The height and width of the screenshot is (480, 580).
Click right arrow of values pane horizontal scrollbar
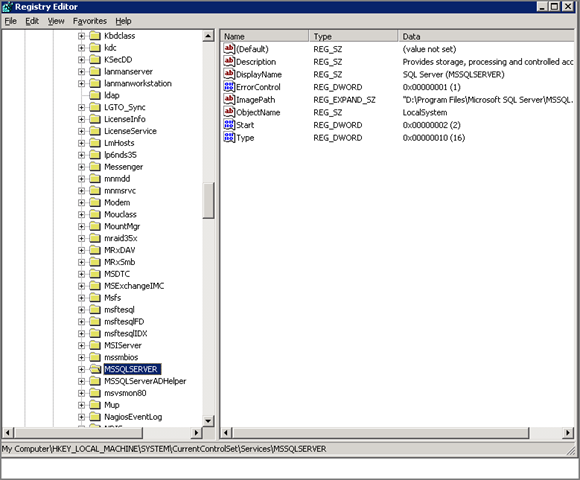(x=568, y=432)
